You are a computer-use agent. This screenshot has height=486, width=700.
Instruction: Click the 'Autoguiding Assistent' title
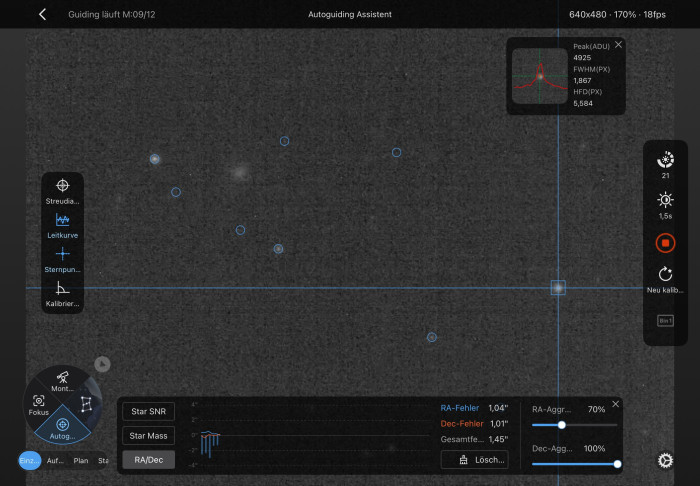pyautogui.click(x=350, y=14)
